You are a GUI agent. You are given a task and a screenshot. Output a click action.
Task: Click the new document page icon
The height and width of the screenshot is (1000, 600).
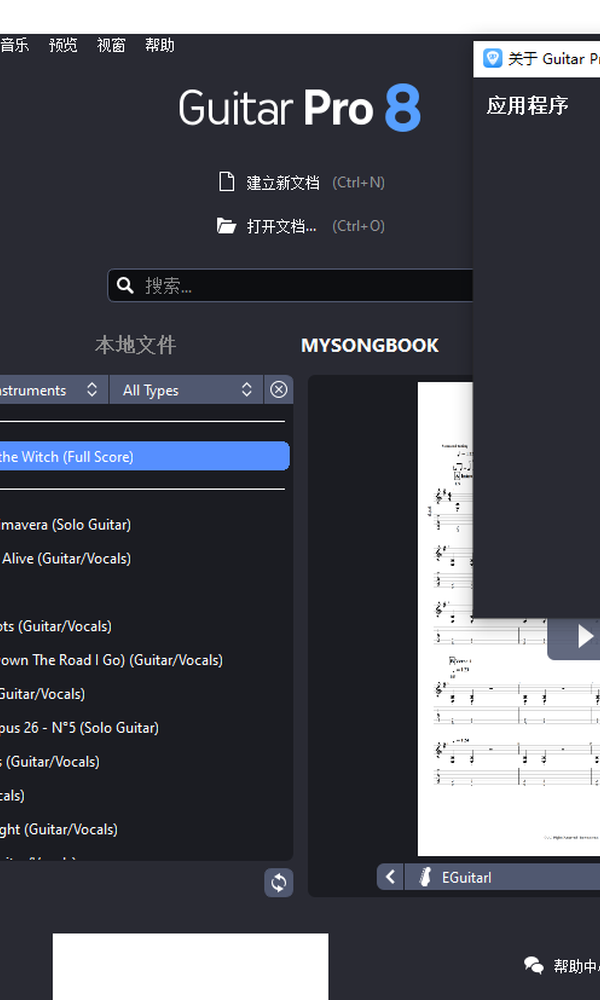pyautogui.click(x=226, y=182)
